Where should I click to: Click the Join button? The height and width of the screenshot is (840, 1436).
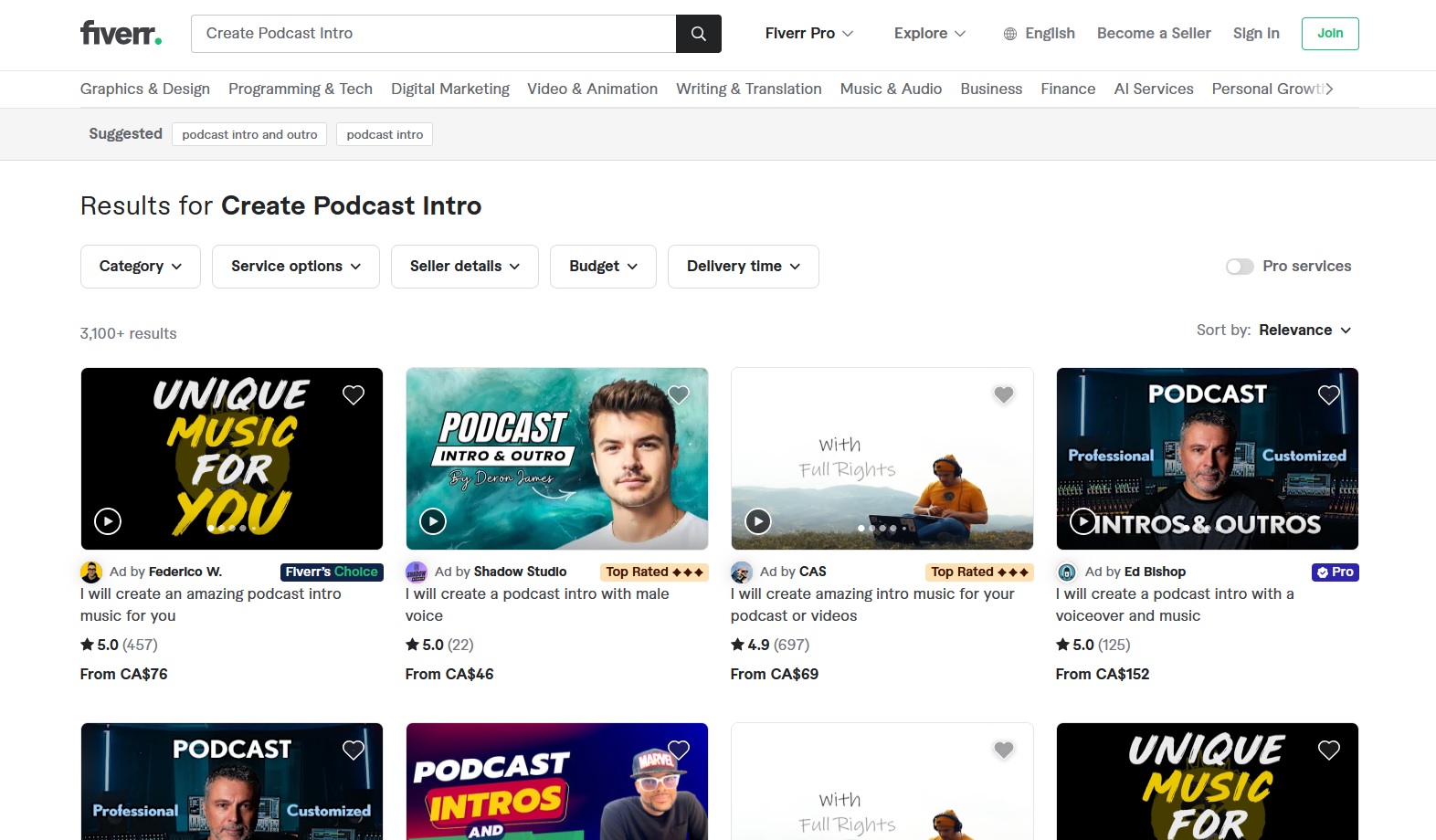point(1330,34)
